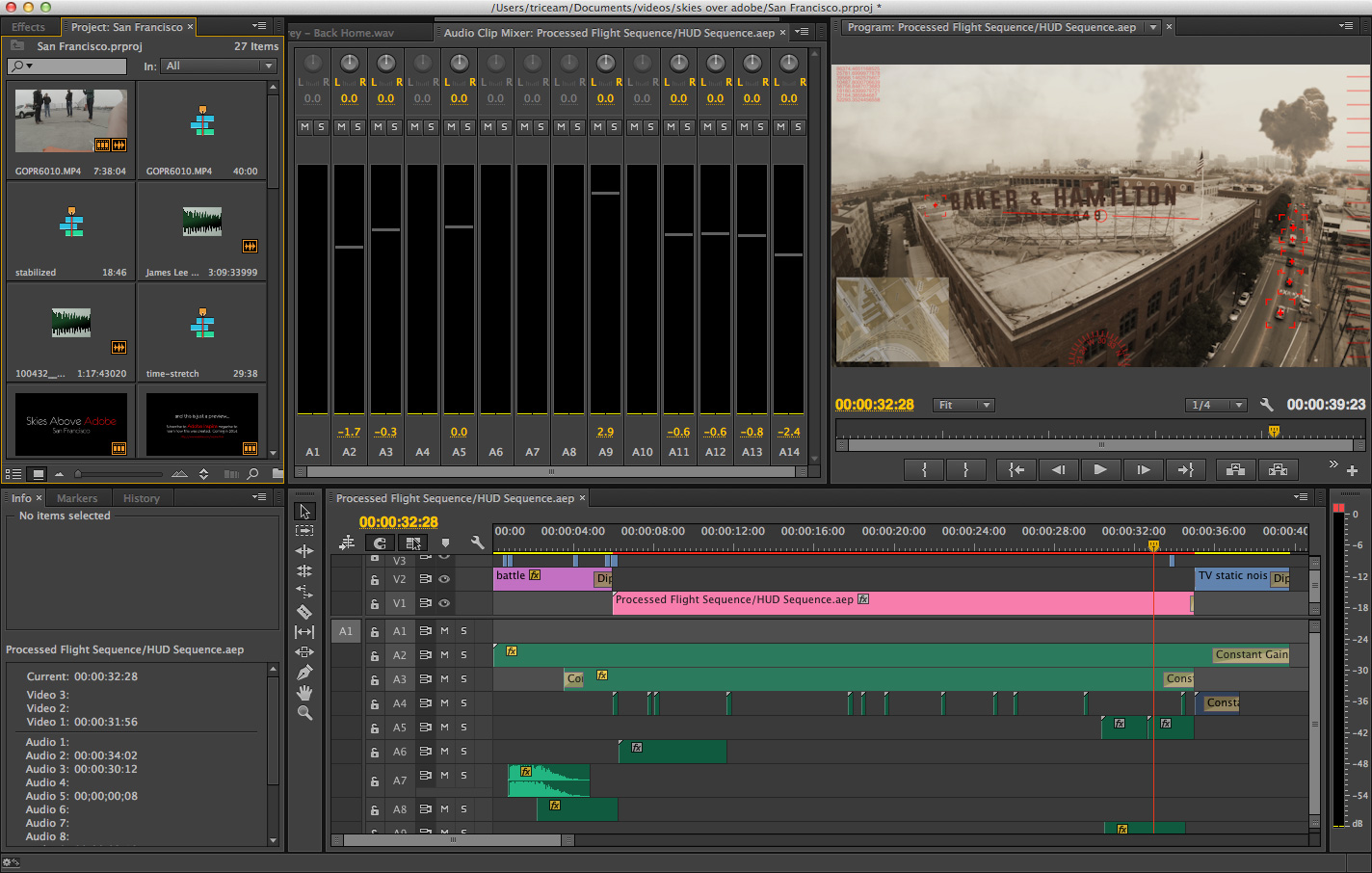Open the 1/4 playback resolution dropdown
Viewport: 1372px width, 873px height.
click(1216, 405)
